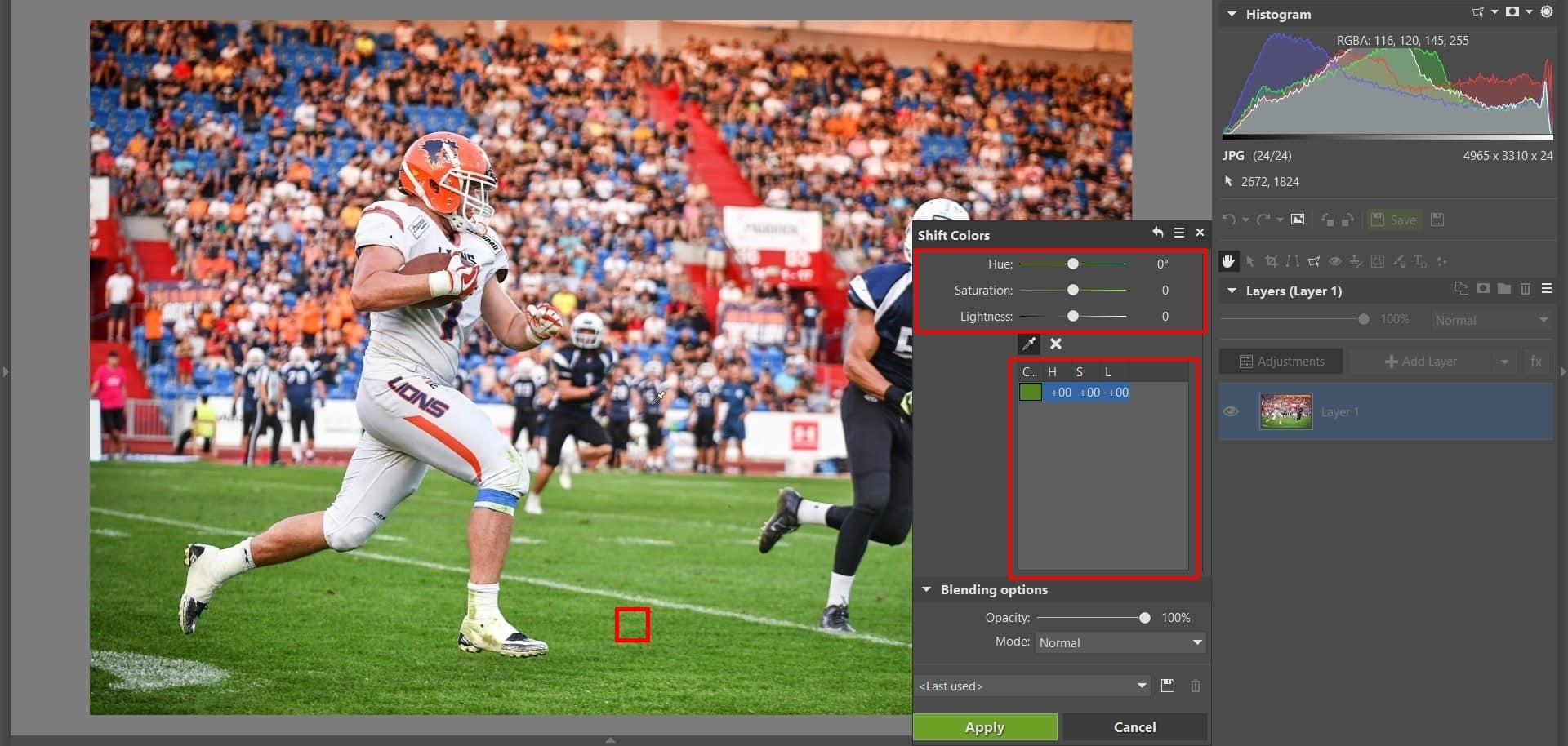The height and width of the screenshot is (746, 1568).
Task: Select the Layer 1 thumbnail
Action: coord(1285,411)
